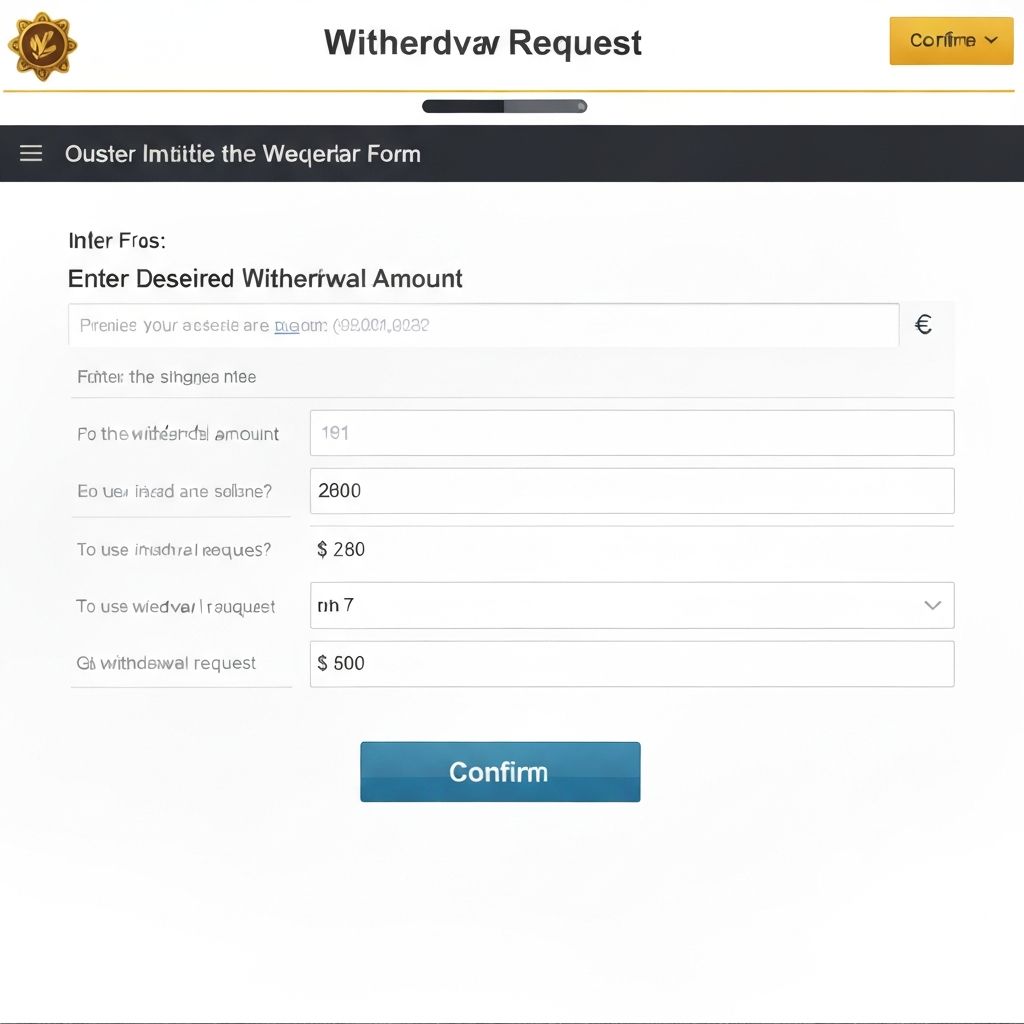Click the label beside the "nh 7" dropdown
1024x1024 pixels.
(175, 606)
